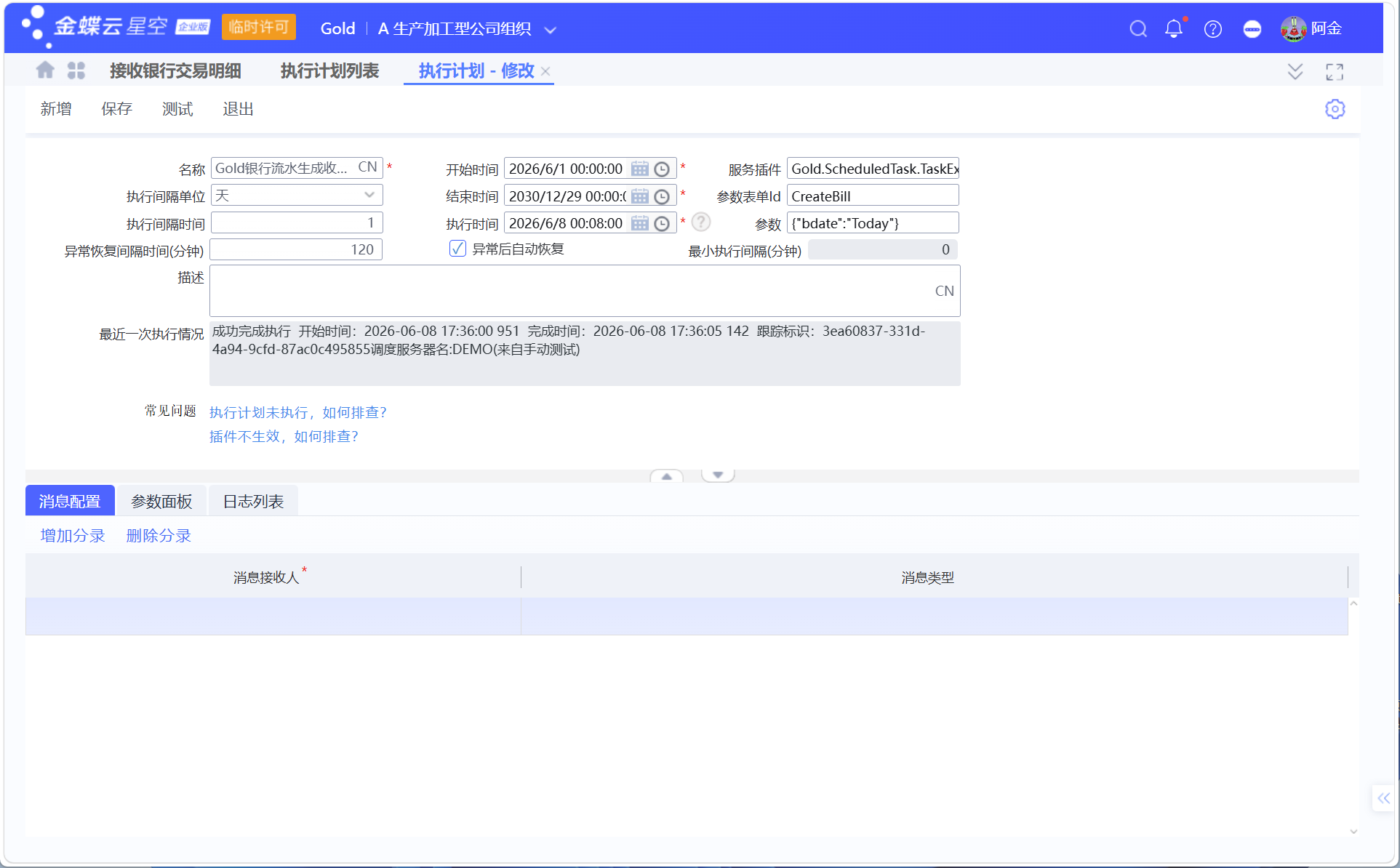The width and height of the screenshot is (1400, 868).
Task: Click the grid scrollbar down arrow
Action: click(1353, 831)
